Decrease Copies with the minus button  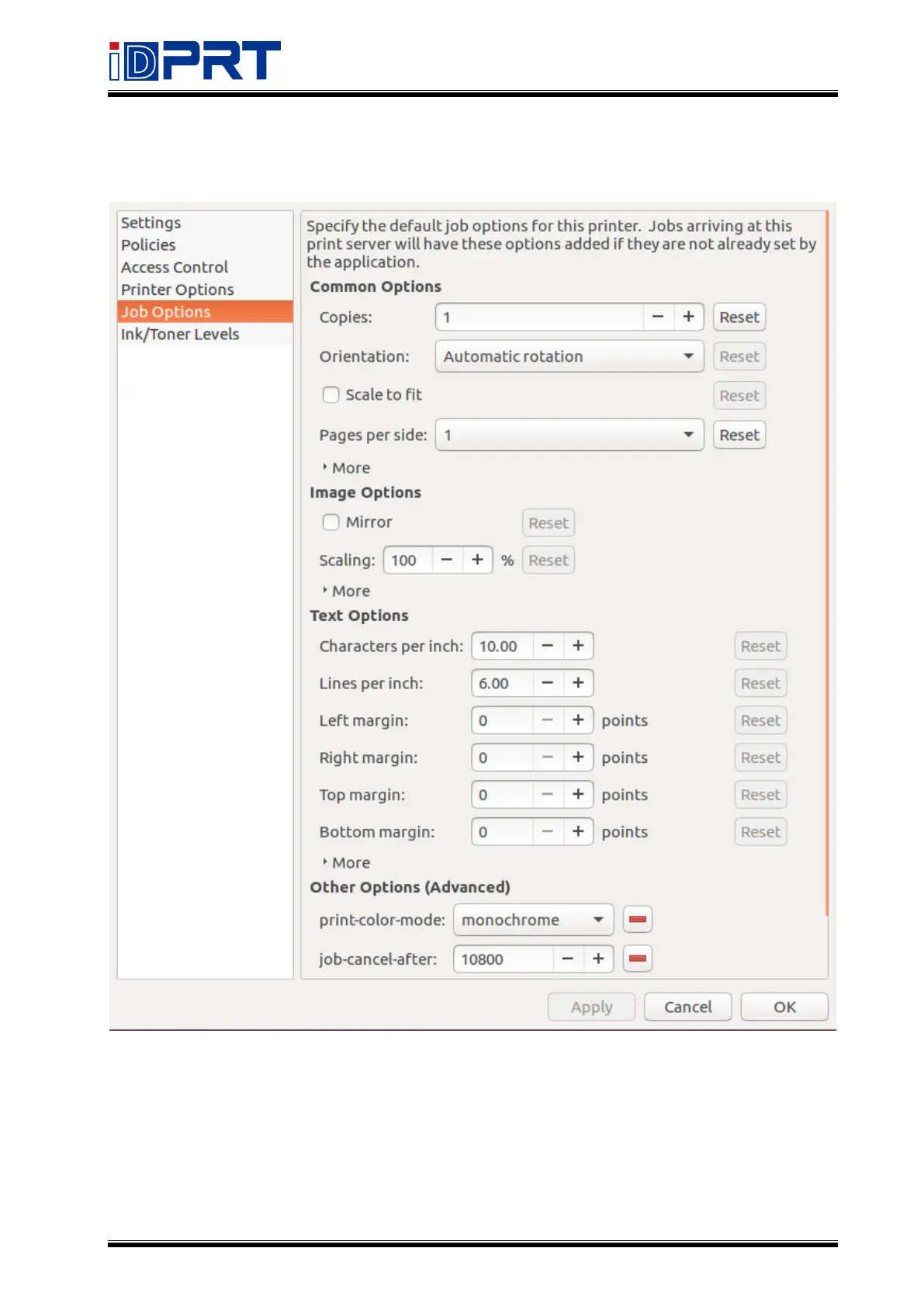[x=658, y=317]
